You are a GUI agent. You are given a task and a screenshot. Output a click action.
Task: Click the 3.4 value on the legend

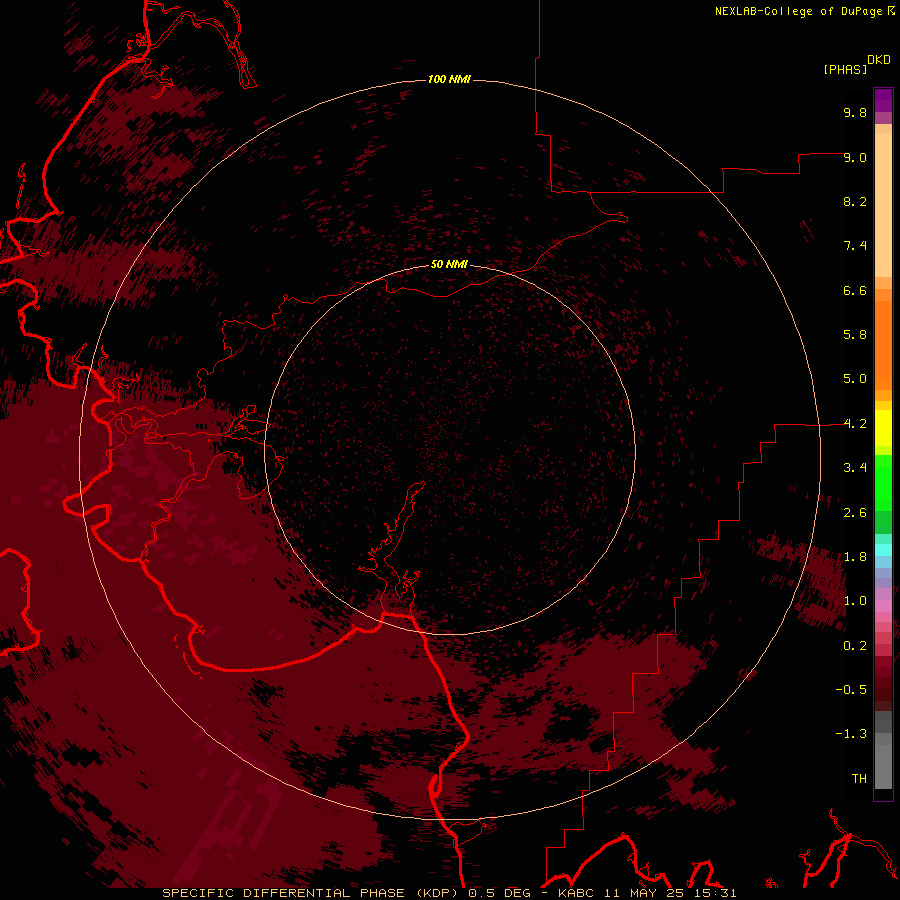click(x=855, y=468)
